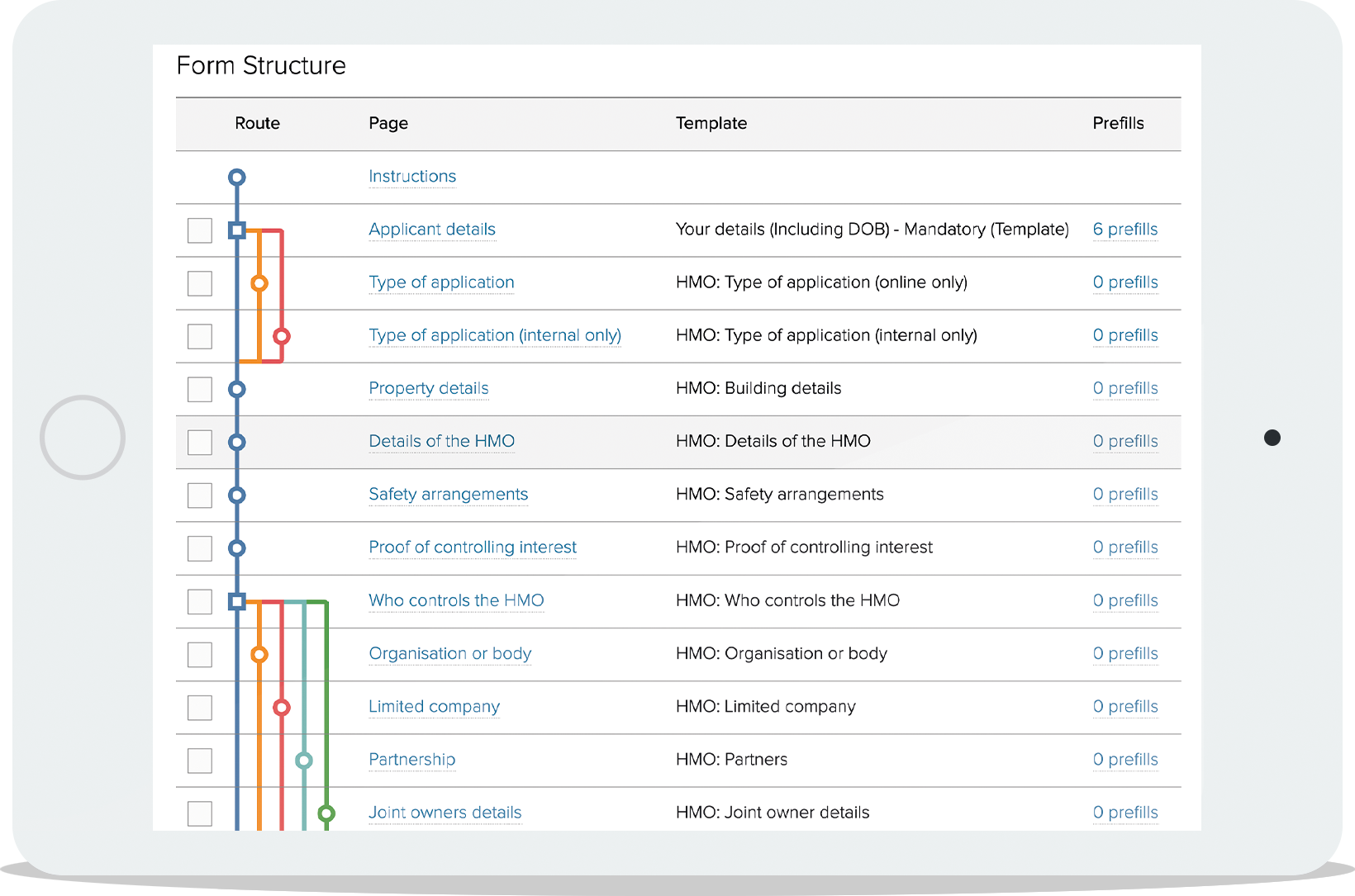The height and width of the screenshot is (896, 1355).
Task: Open prefills for Joint owners details
Action: pyautogui.click(x=1125, y=812)
